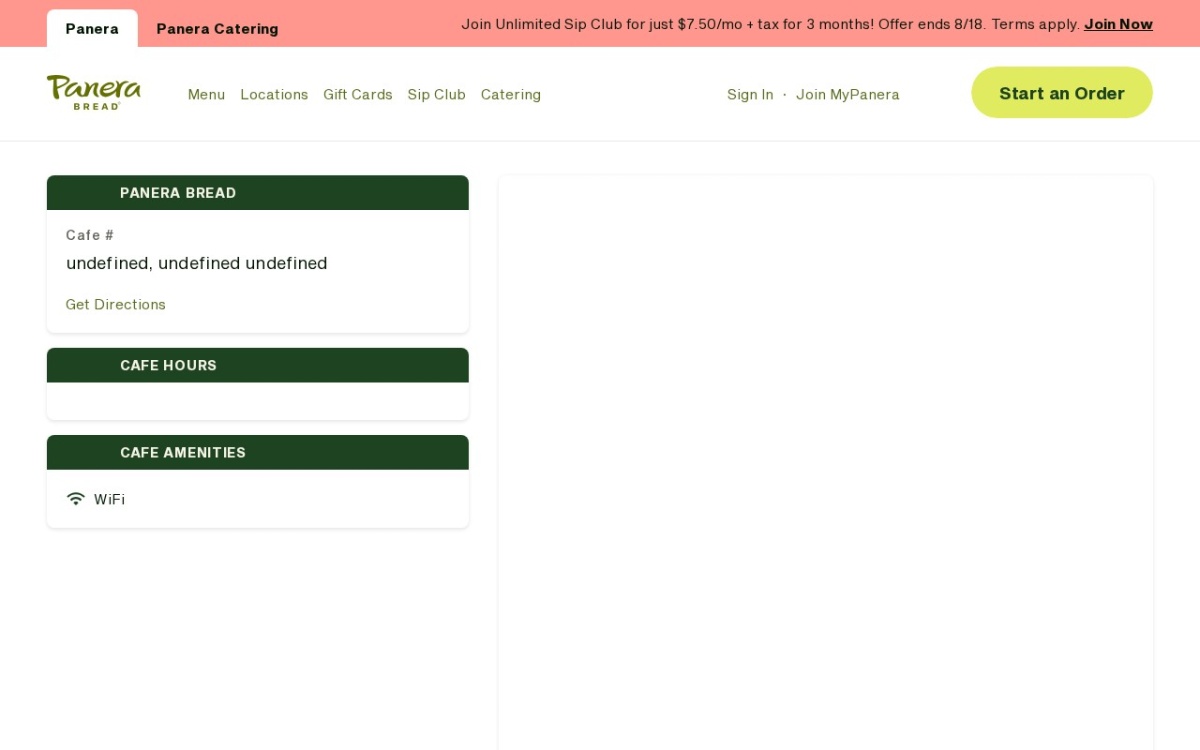Click the Panera Bread logo
The image size is (1200, 750).
click(x=94, y=92)
